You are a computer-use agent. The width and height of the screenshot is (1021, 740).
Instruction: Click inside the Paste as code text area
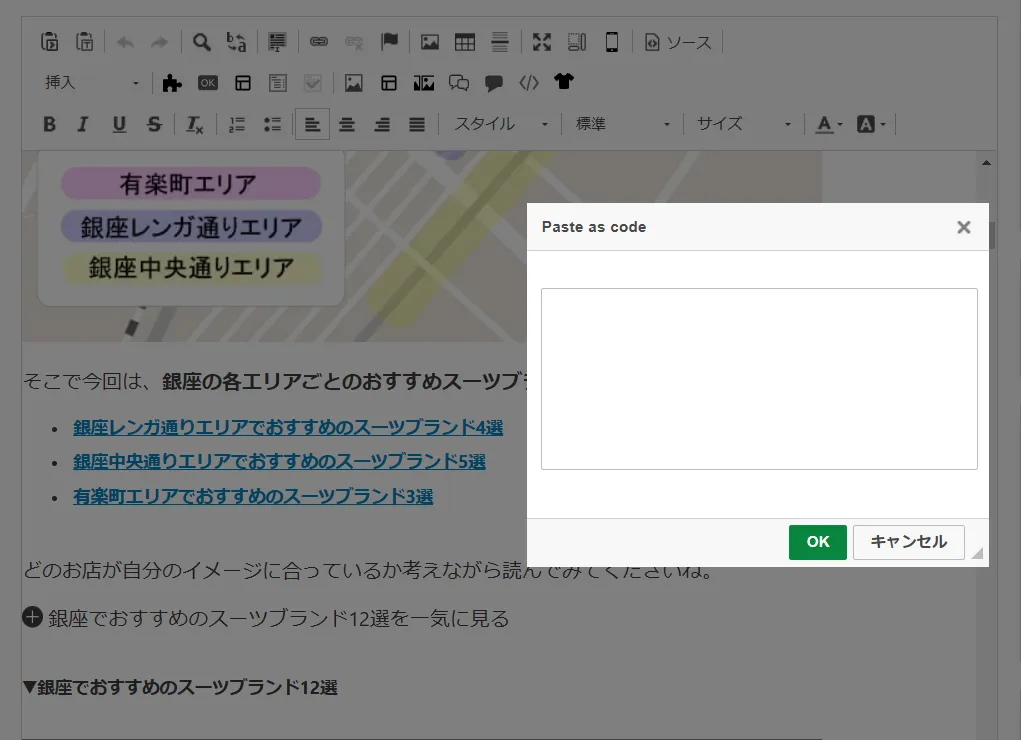click(759, 379)
